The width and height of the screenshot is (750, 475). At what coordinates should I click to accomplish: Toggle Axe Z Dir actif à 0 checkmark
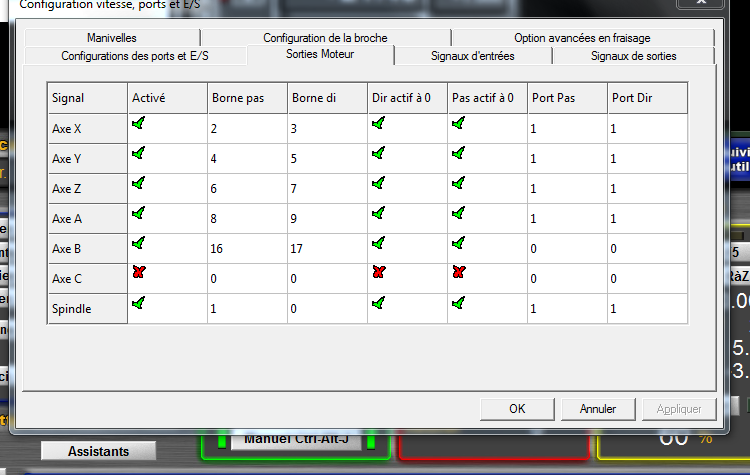pyautogui.click(x=378, y=183)
